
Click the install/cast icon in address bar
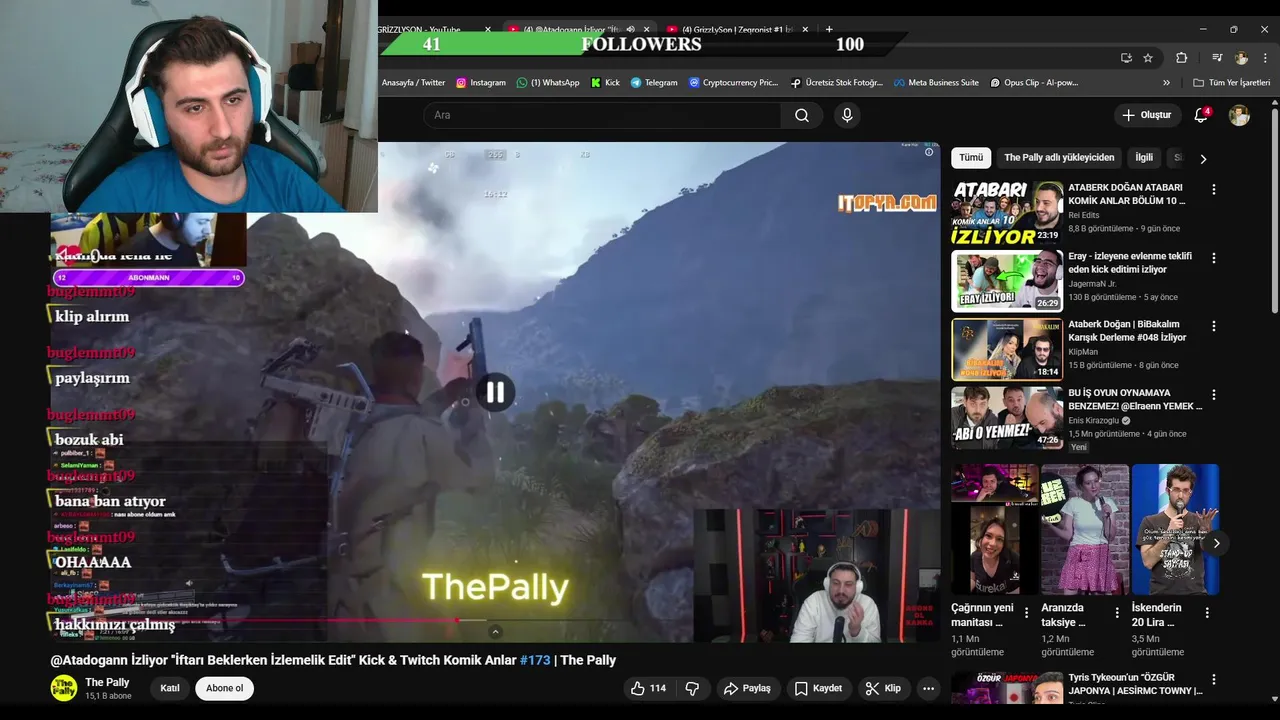pyautogui.click(x=1126, y=58)
